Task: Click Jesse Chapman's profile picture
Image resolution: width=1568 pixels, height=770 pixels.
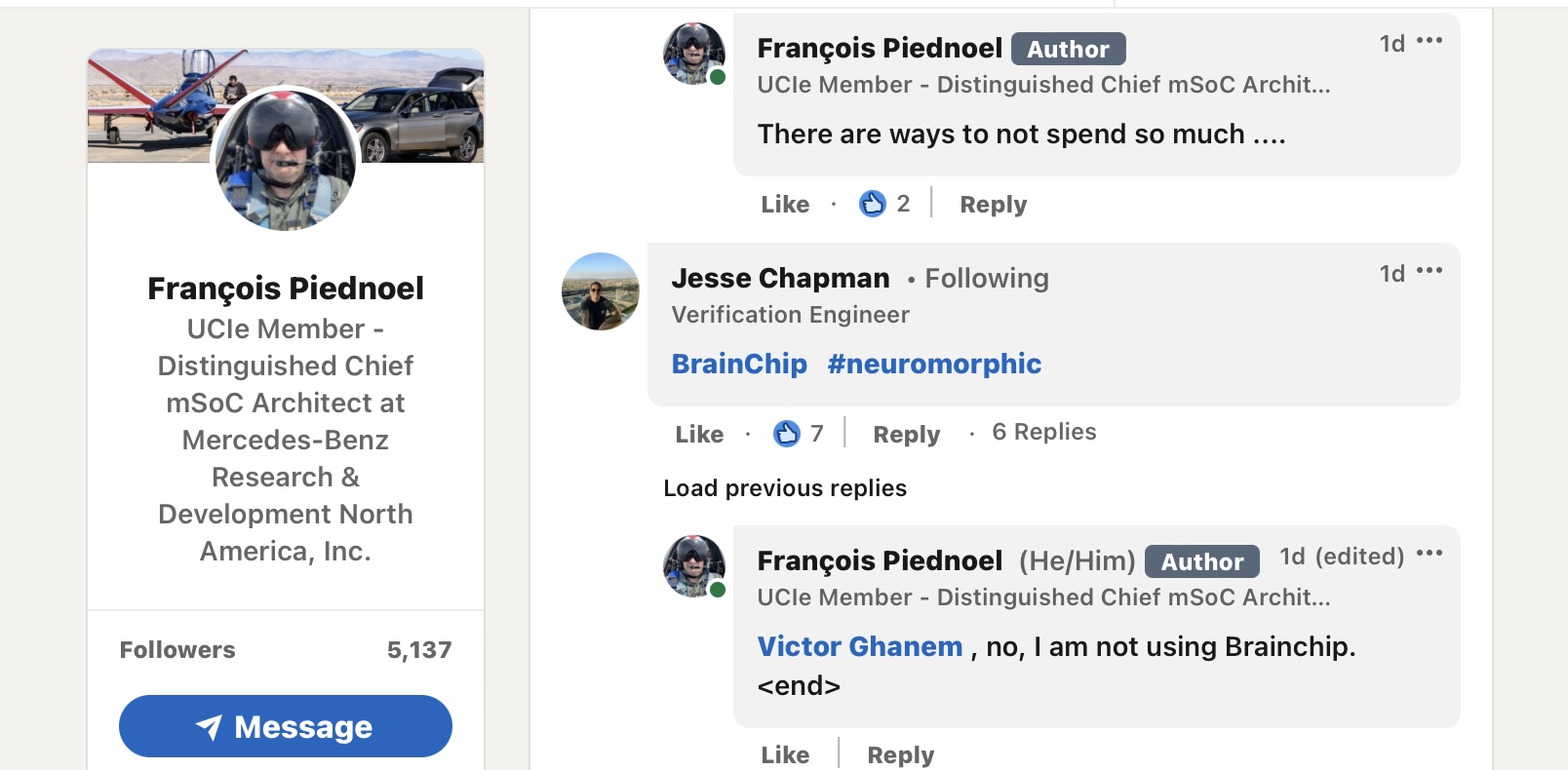Action: tap(601, 291)
